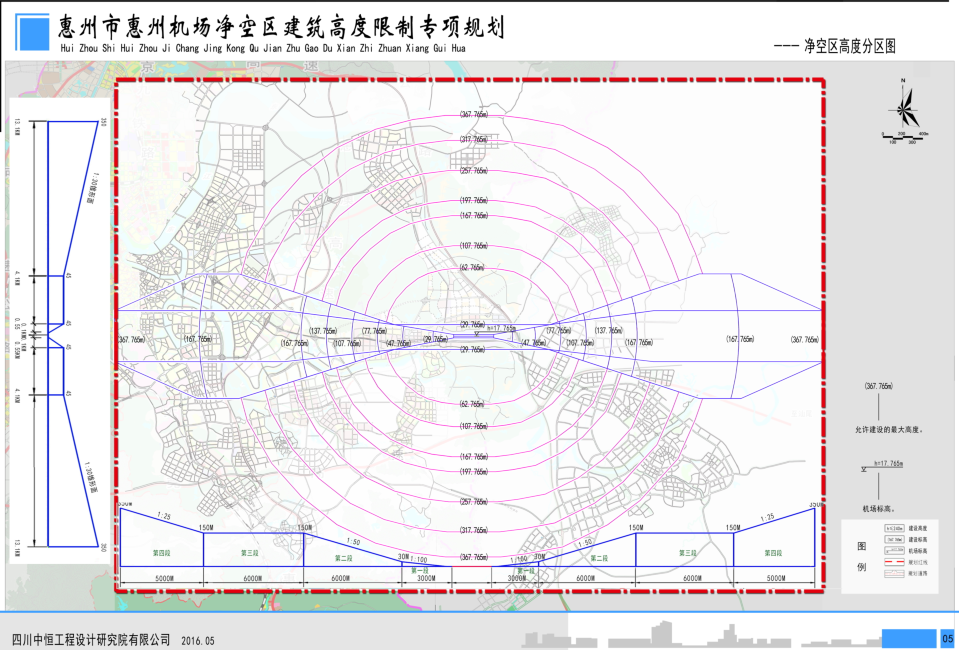This screenshot has width=959, height=650.
Task: Click the blue page number box 05
Action: pyautogui.click(x=947, y=638)
